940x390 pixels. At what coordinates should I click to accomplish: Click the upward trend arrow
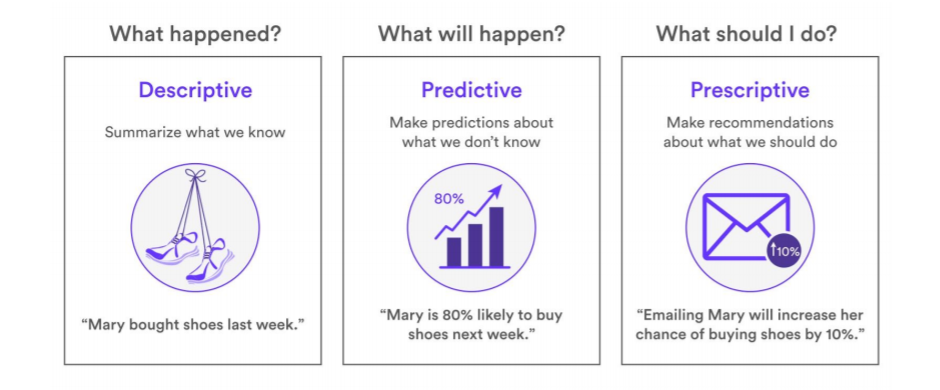click(469, 212)
